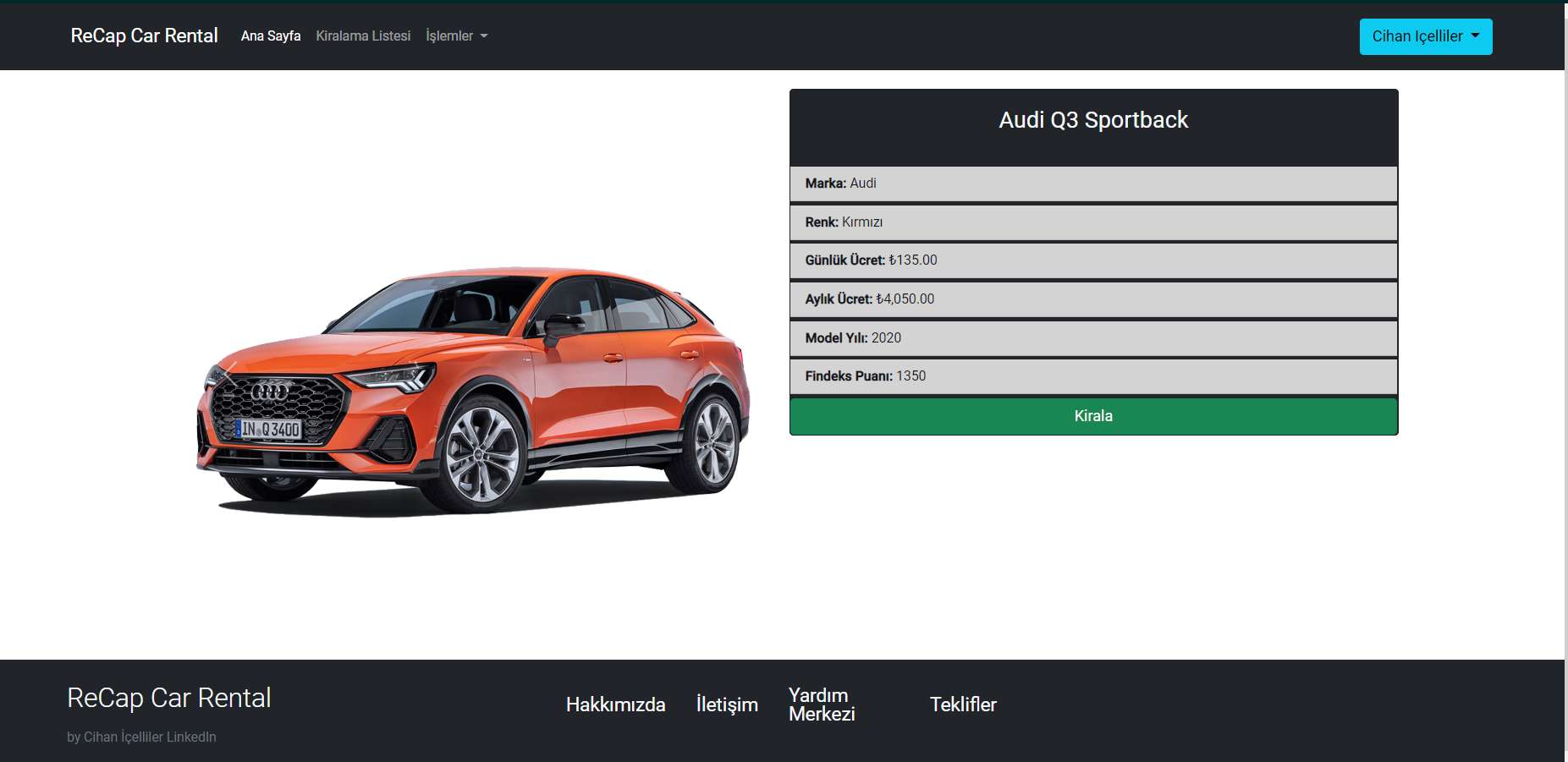Image resolution: width=1568 pixels, height=762 pixels.
Task: Open Teklifler footer link
Action: pyautogui.click(x=963, y=704)
